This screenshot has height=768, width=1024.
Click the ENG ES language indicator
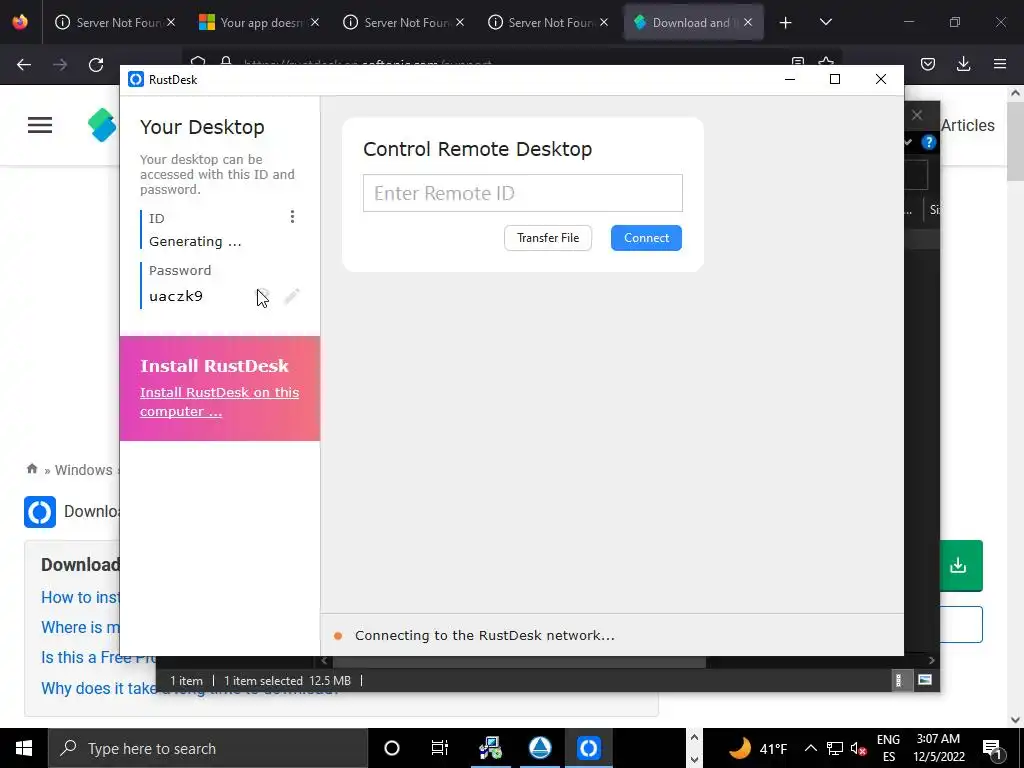click(888, 748)
